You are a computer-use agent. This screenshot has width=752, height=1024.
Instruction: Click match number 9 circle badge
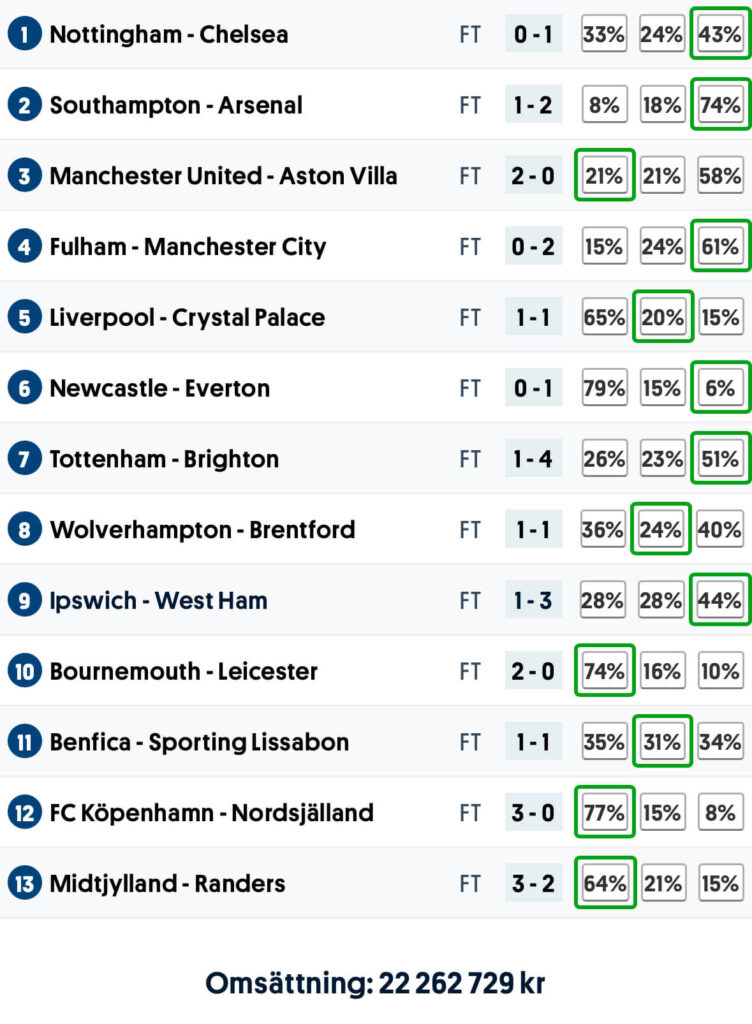[x=24, y=601]
